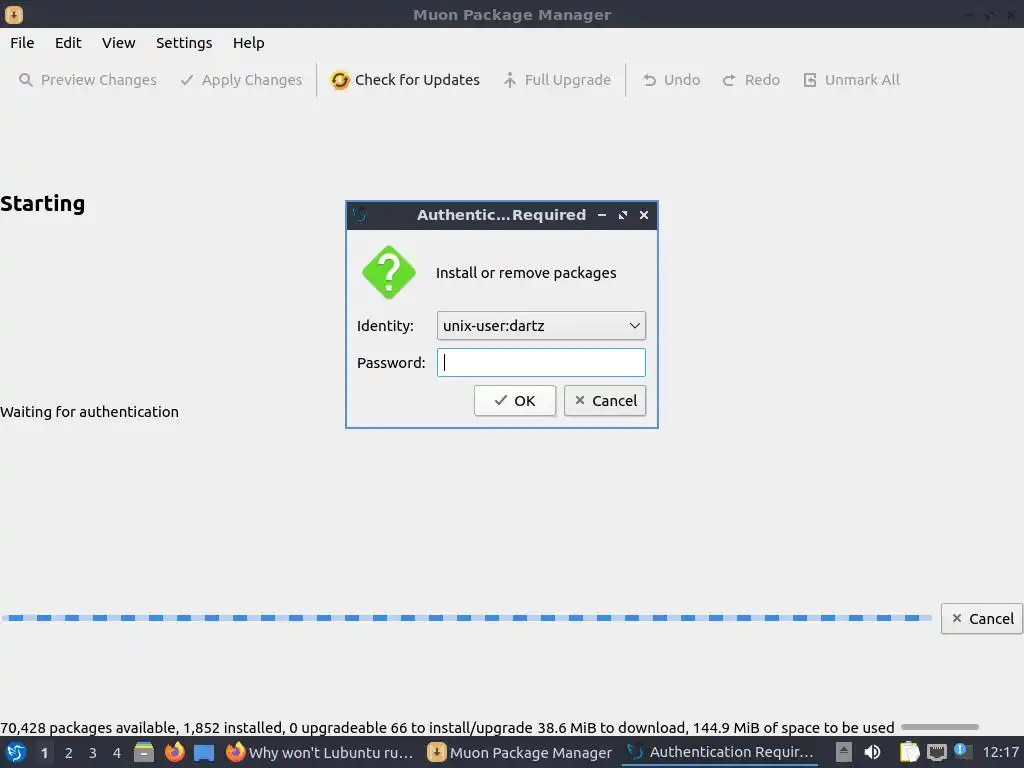1024x768 pixels.
Task: Cancel the authentication dialog
Action: pyautogui.click(x=605, y=400)
